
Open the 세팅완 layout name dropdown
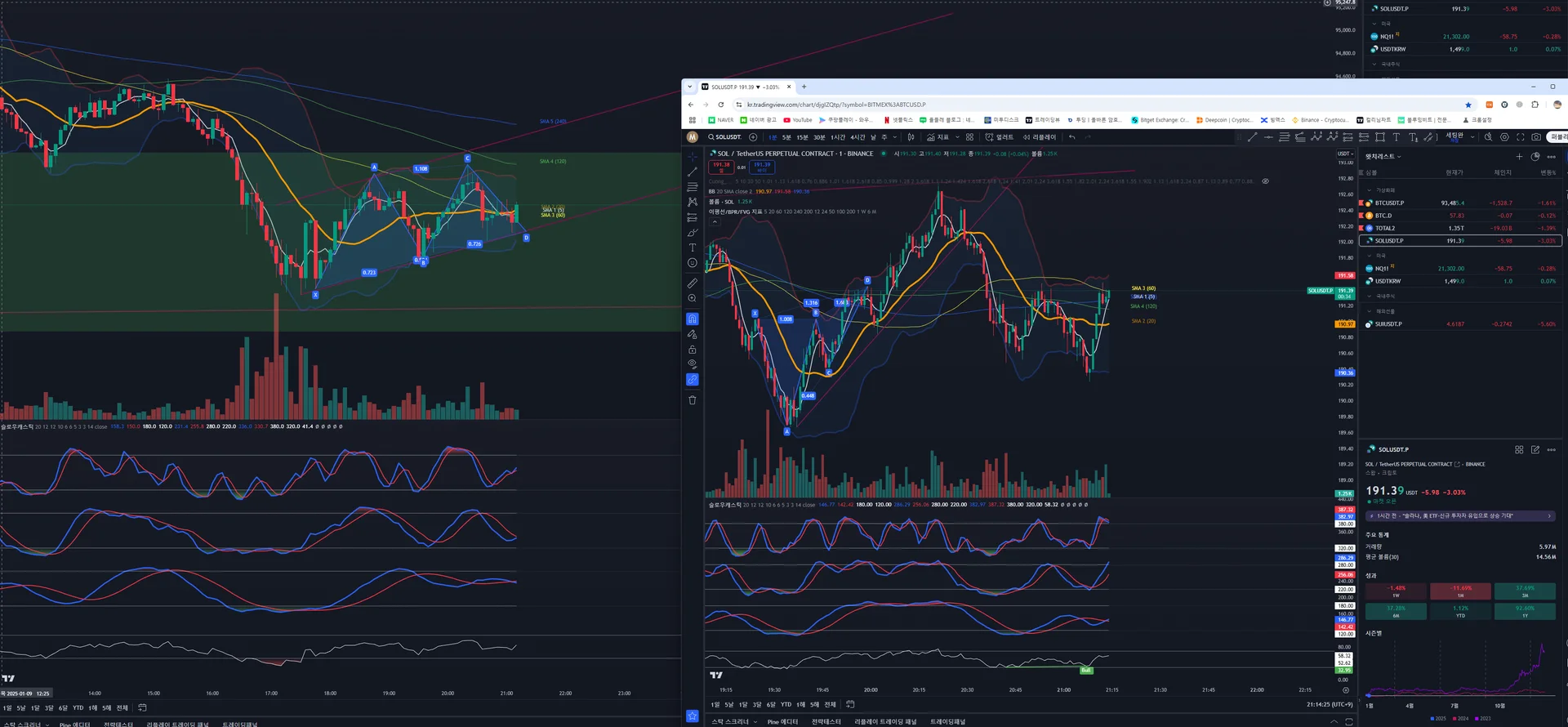(1459, 137)
